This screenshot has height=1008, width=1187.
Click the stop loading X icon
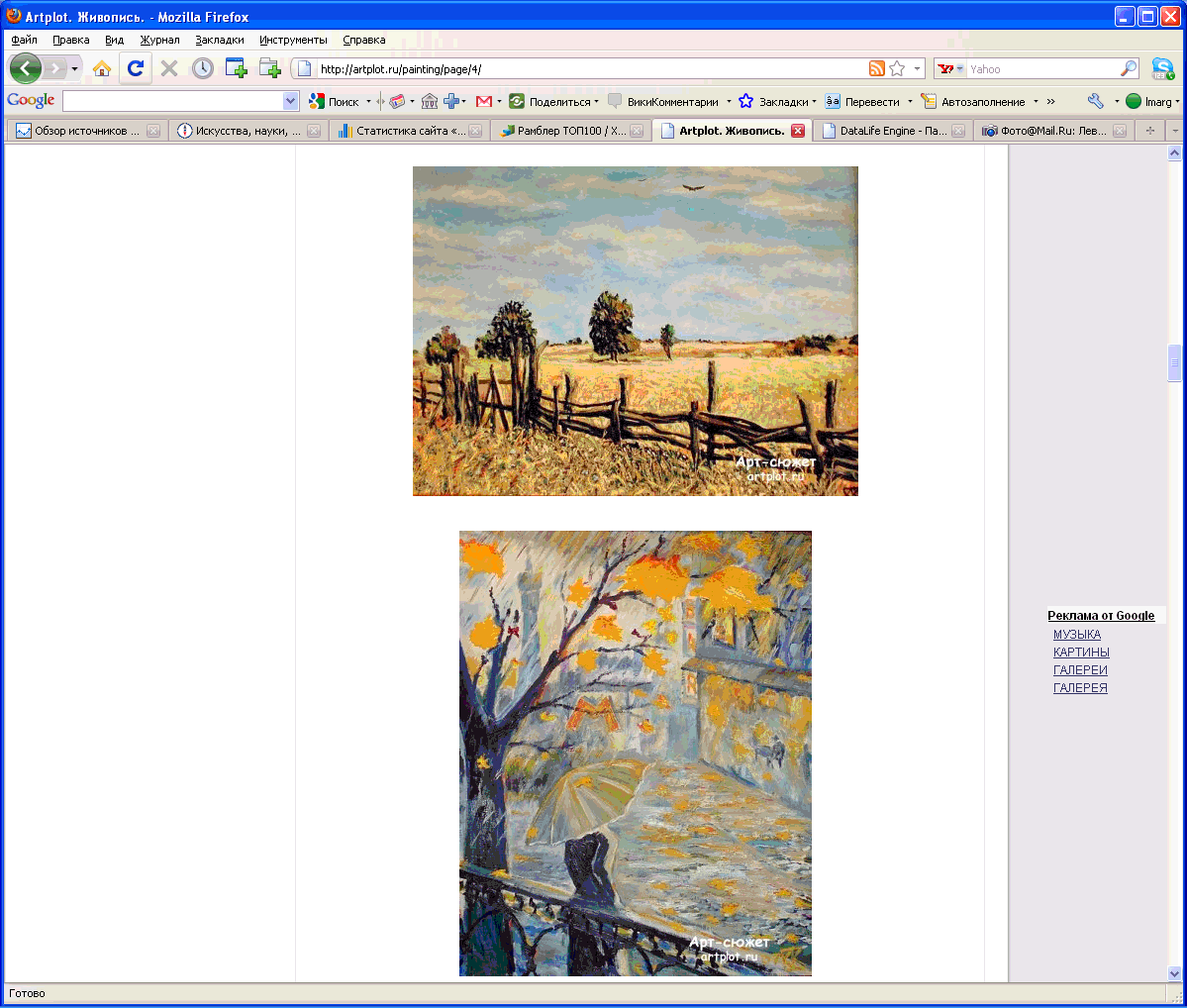(169, 69)
